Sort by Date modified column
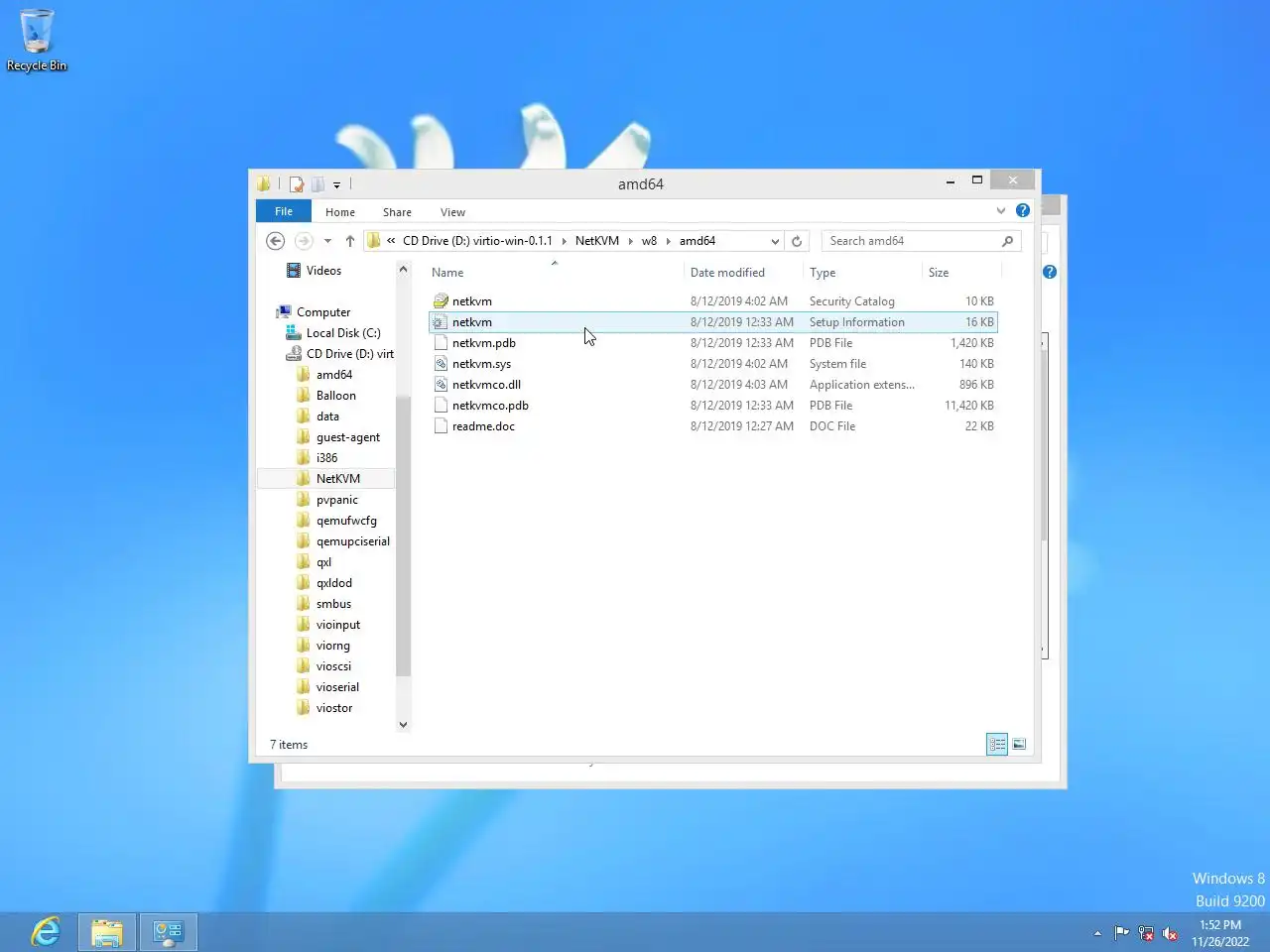 744,273
